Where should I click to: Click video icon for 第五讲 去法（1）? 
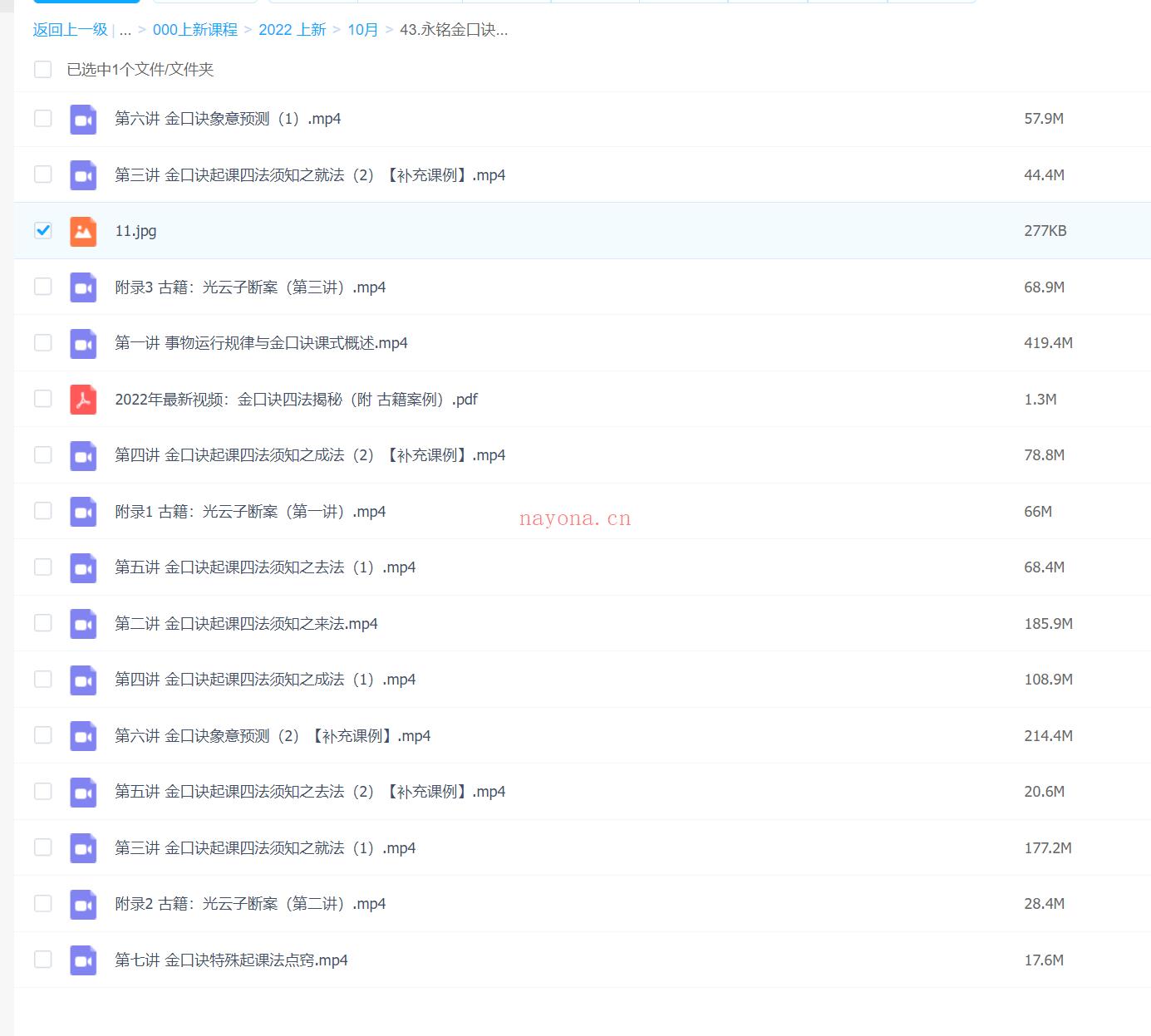point(83,567)
